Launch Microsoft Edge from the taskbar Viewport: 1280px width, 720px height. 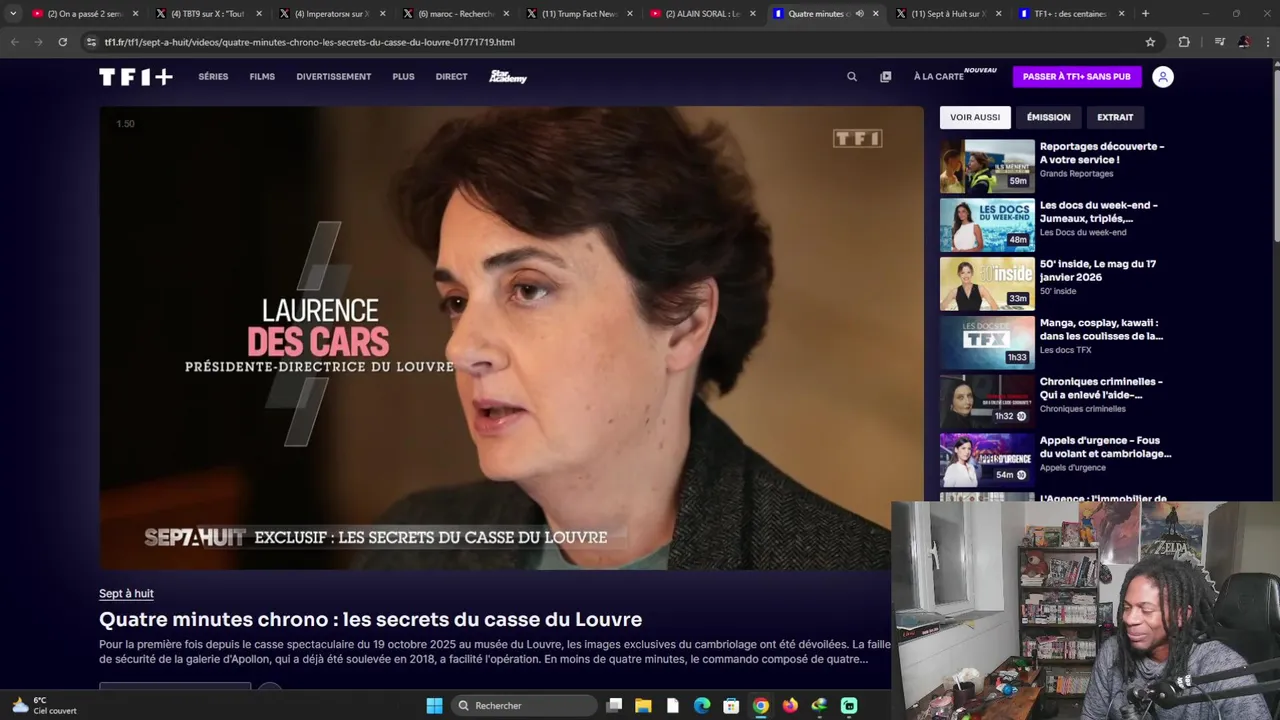click(x=702, y=705)
